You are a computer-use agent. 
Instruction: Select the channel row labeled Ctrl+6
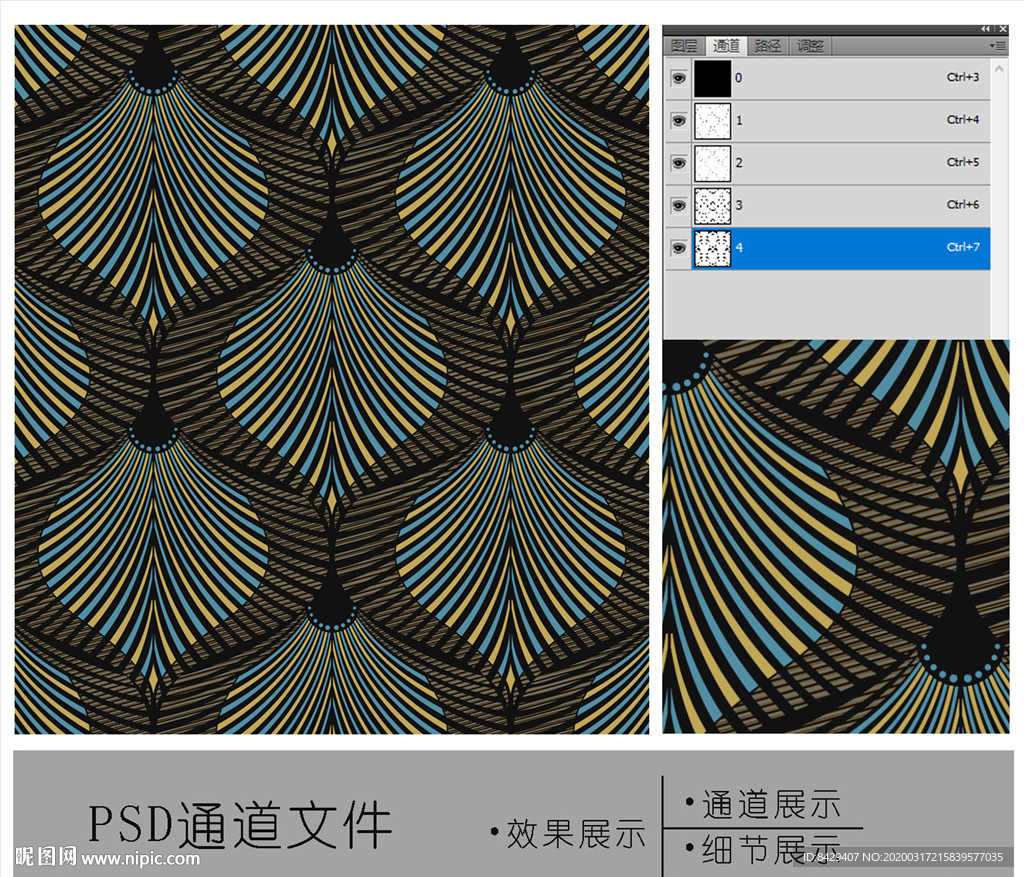coord(827,206)
